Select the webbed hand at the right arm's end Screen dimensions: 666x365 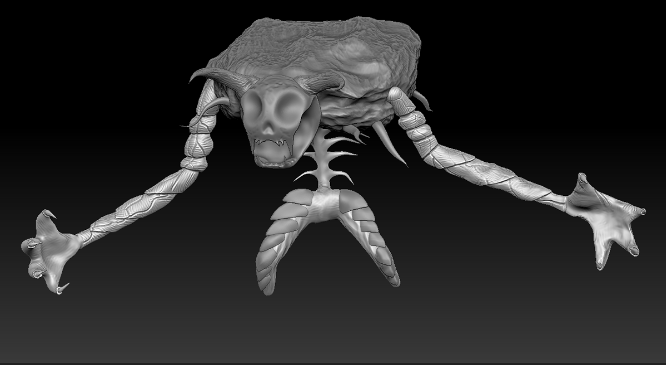(605, 220)
